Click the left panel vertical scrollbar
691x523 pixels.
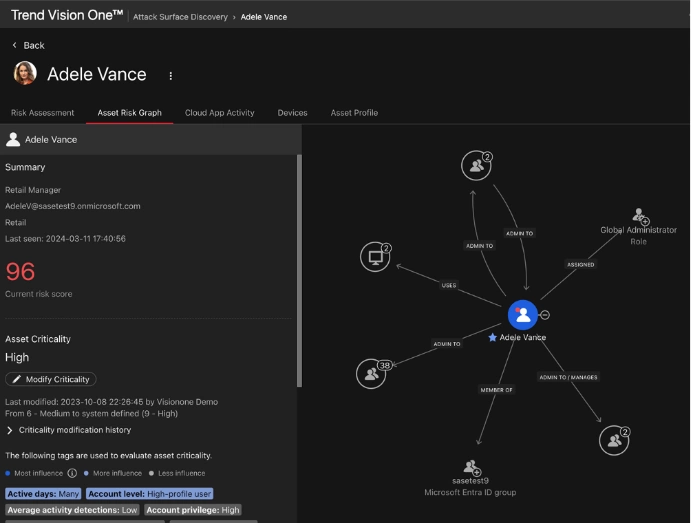pyautogui.click(x=298, y=270)
